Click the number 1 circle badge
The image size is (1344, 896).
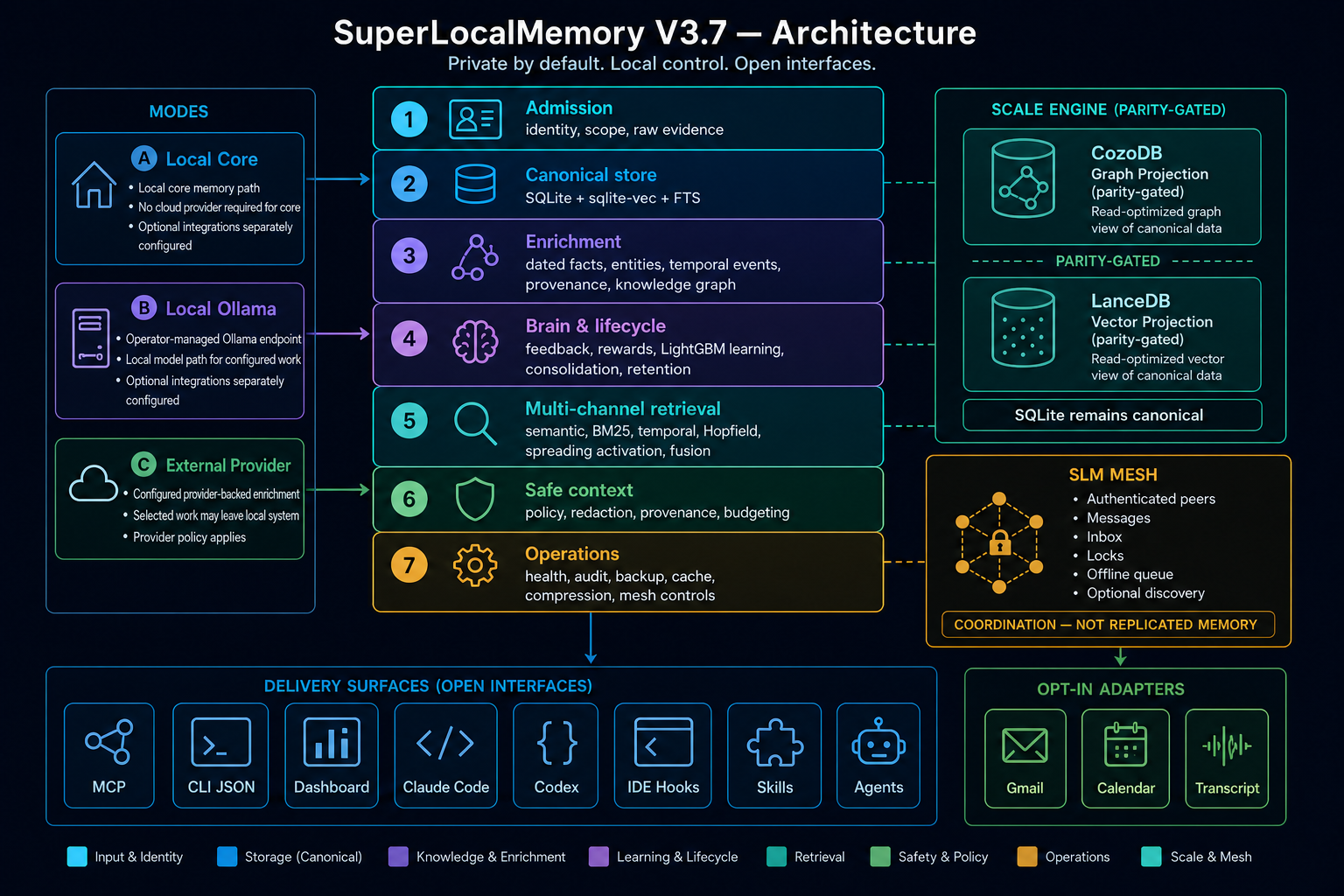tap(409, 120)
